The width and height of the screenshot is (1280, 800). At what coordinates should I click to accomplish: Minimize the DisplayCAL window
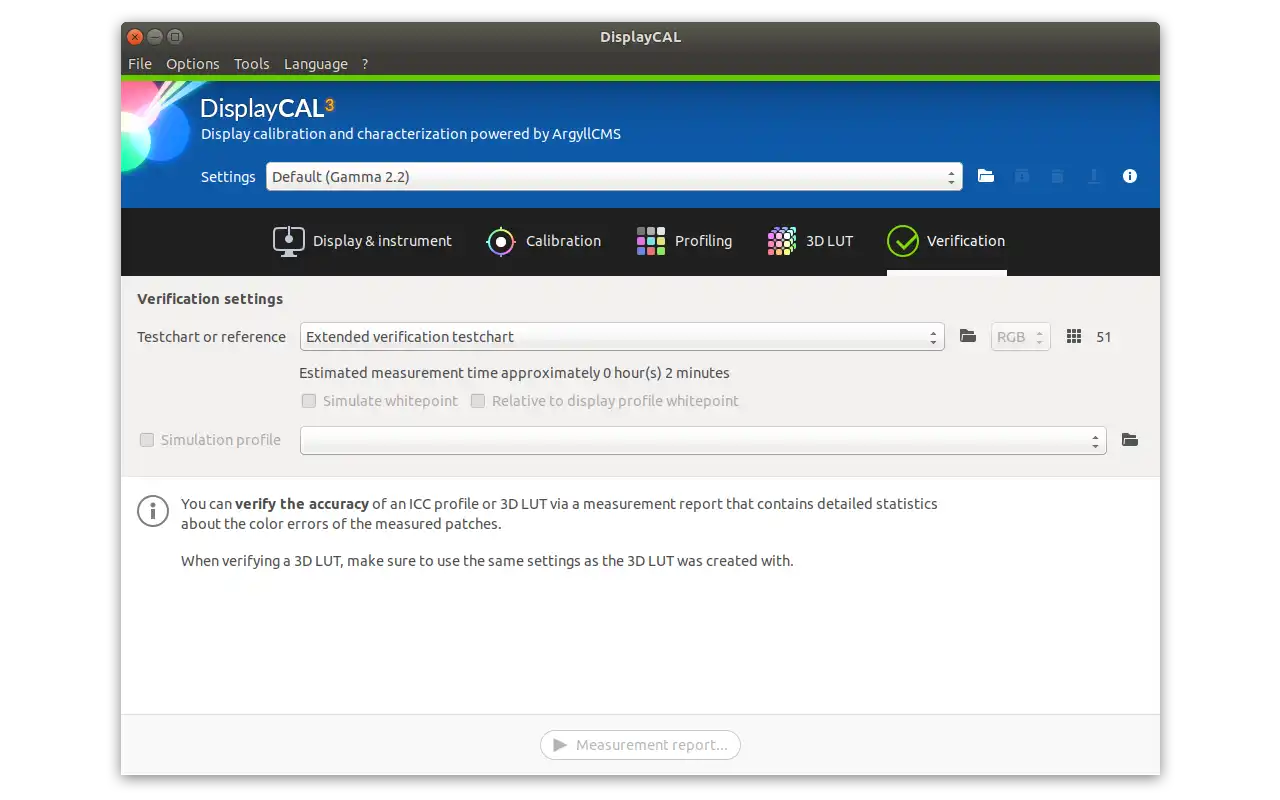[x=155, y=37]
